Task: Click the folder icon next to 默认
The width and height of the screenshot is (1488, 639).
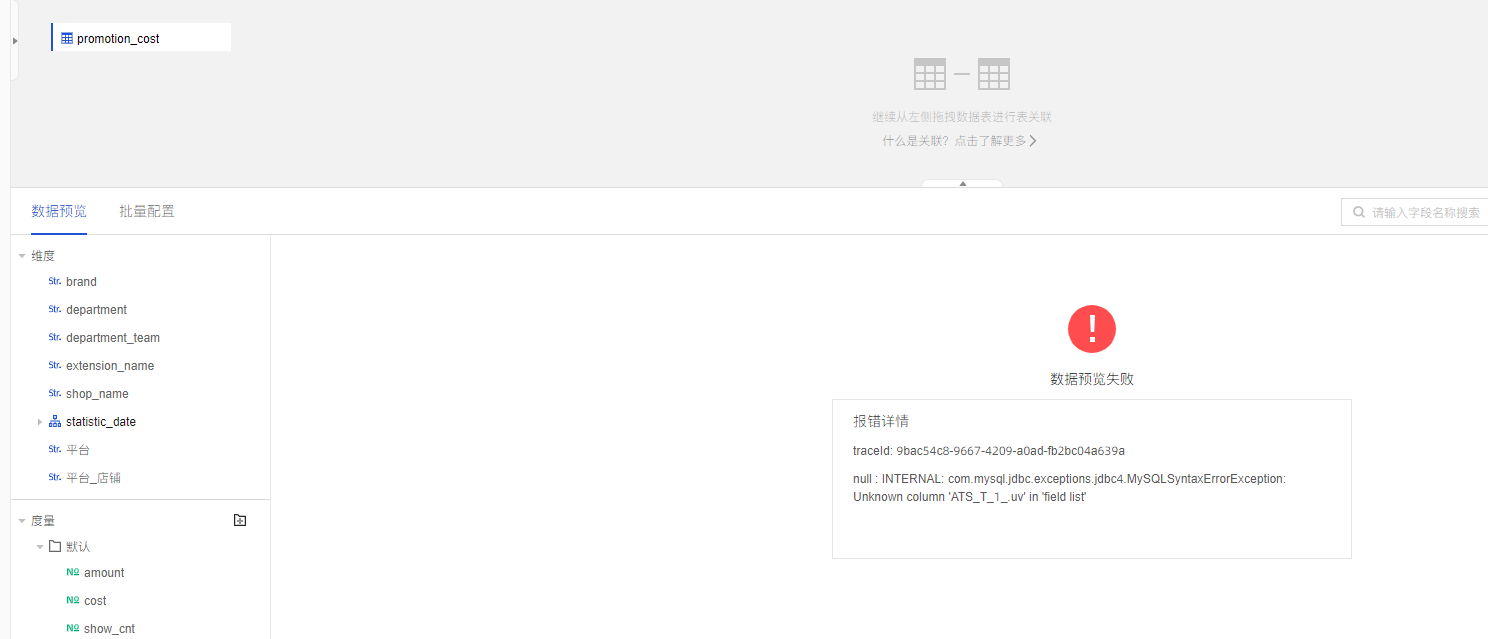Action: pyautogui.click(x=55, y=546)
